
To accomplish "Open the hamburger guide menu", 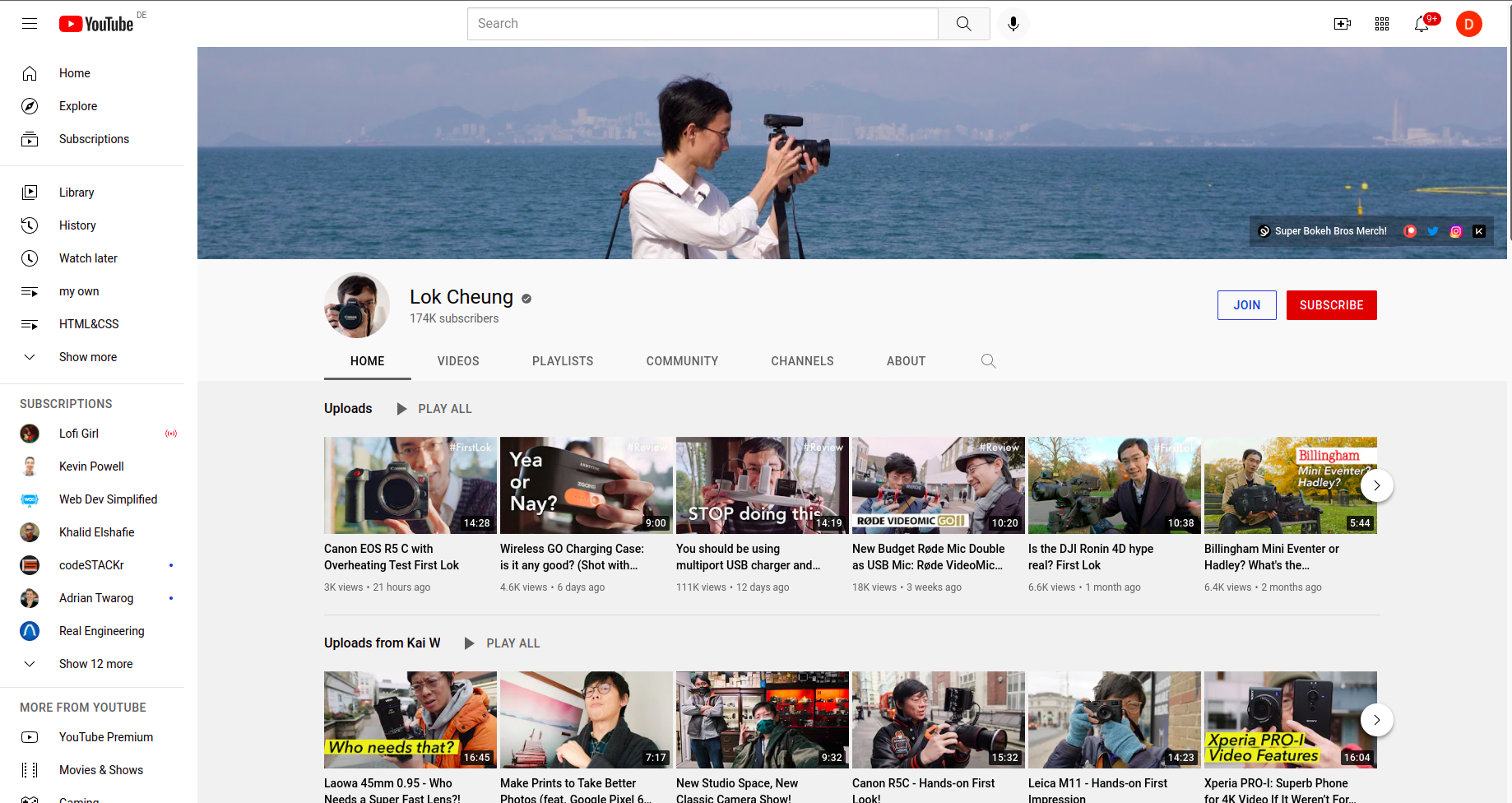I will pos(30,24).
